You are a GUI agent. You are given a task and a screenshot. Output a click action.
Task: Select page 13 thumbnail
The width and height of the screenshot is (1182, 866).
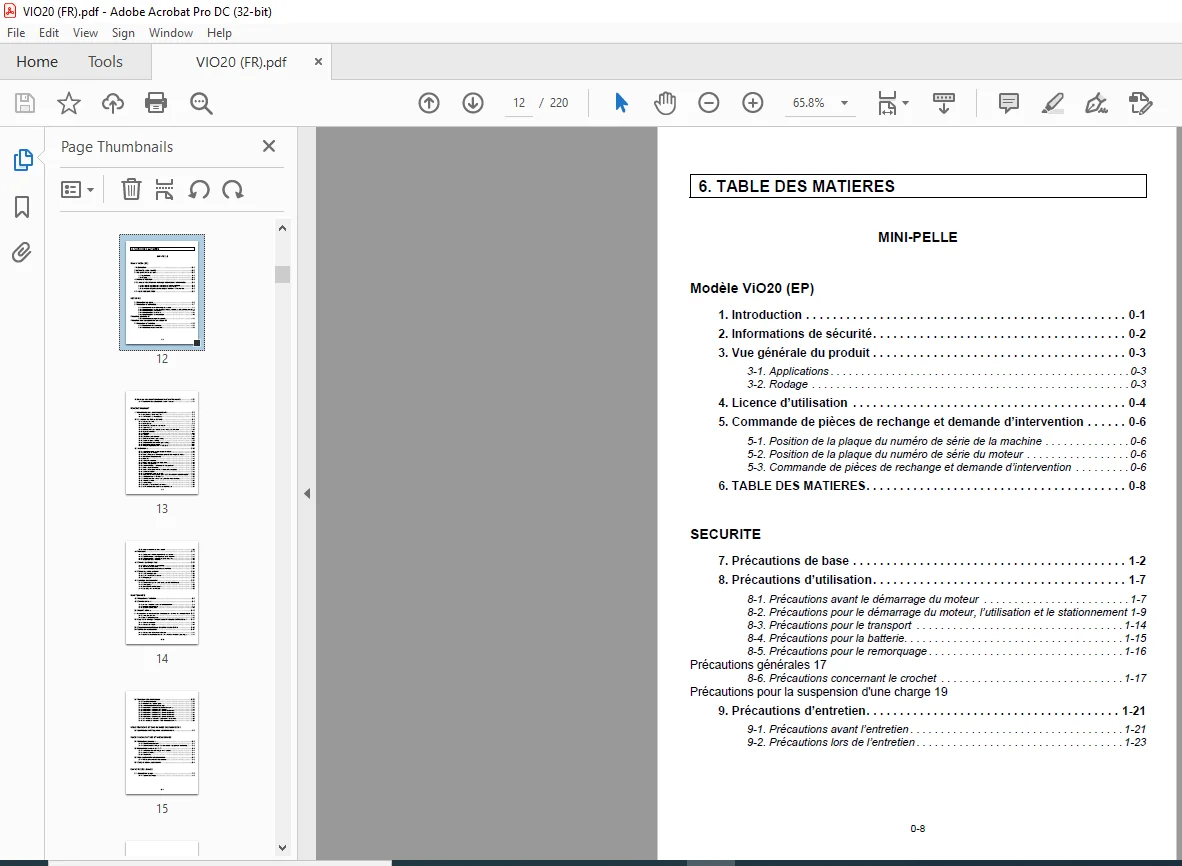162,443
